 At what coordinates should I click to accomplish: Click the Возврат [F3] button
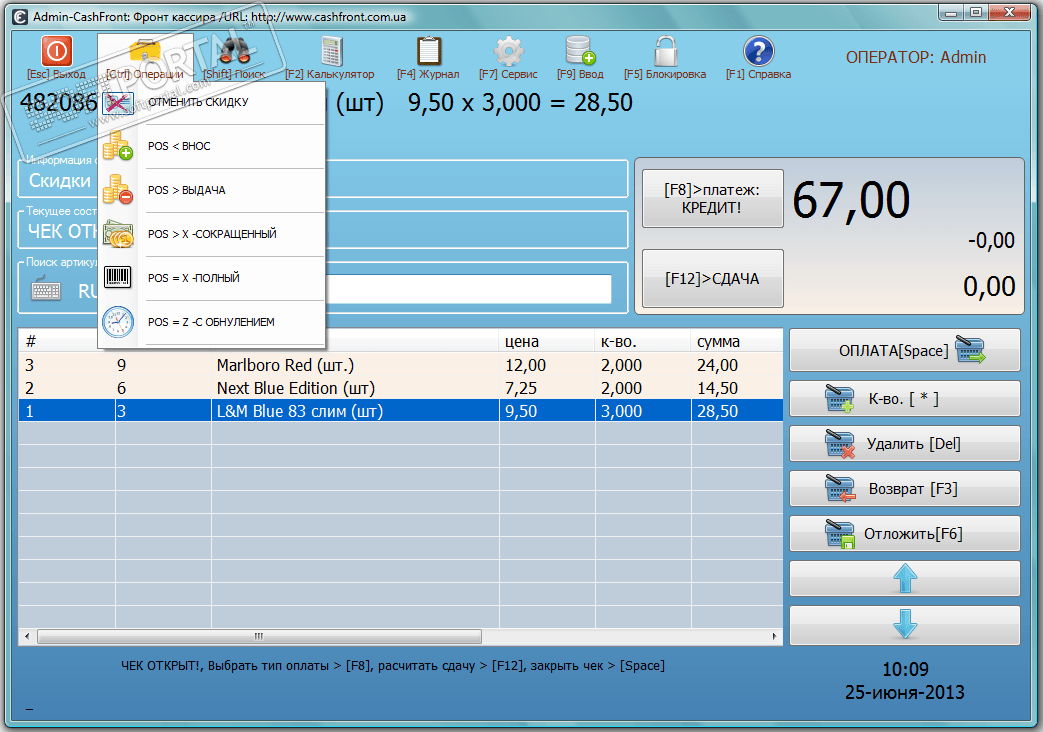905,488
